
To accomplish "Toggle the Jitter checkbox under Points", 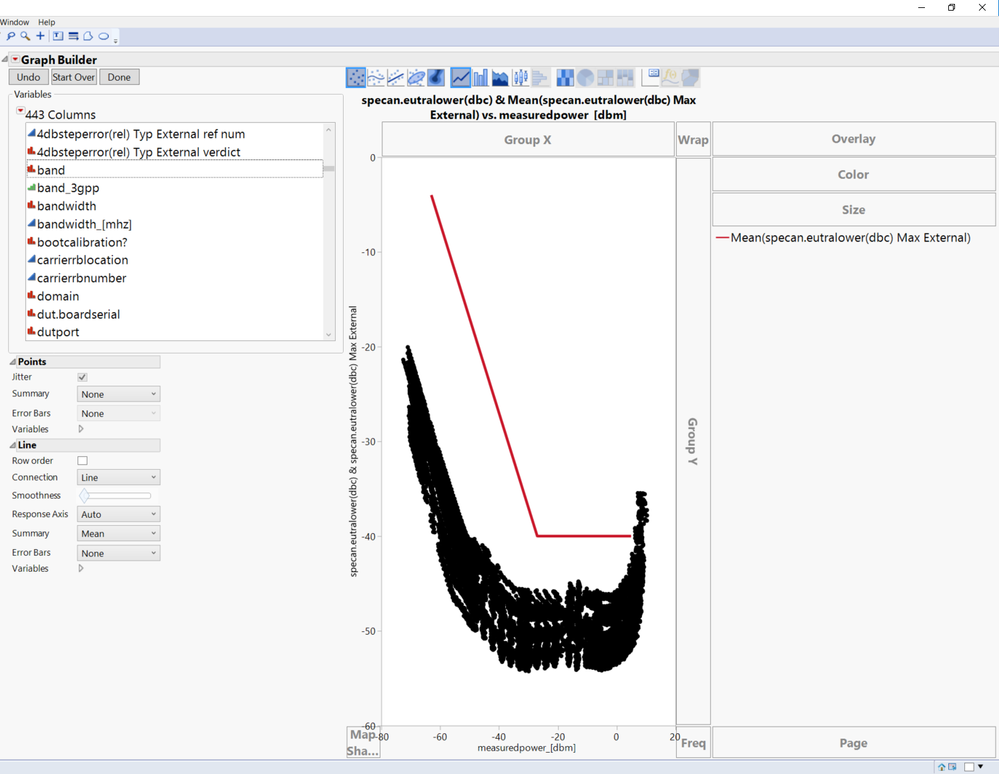I will click(x=83, y=377).
